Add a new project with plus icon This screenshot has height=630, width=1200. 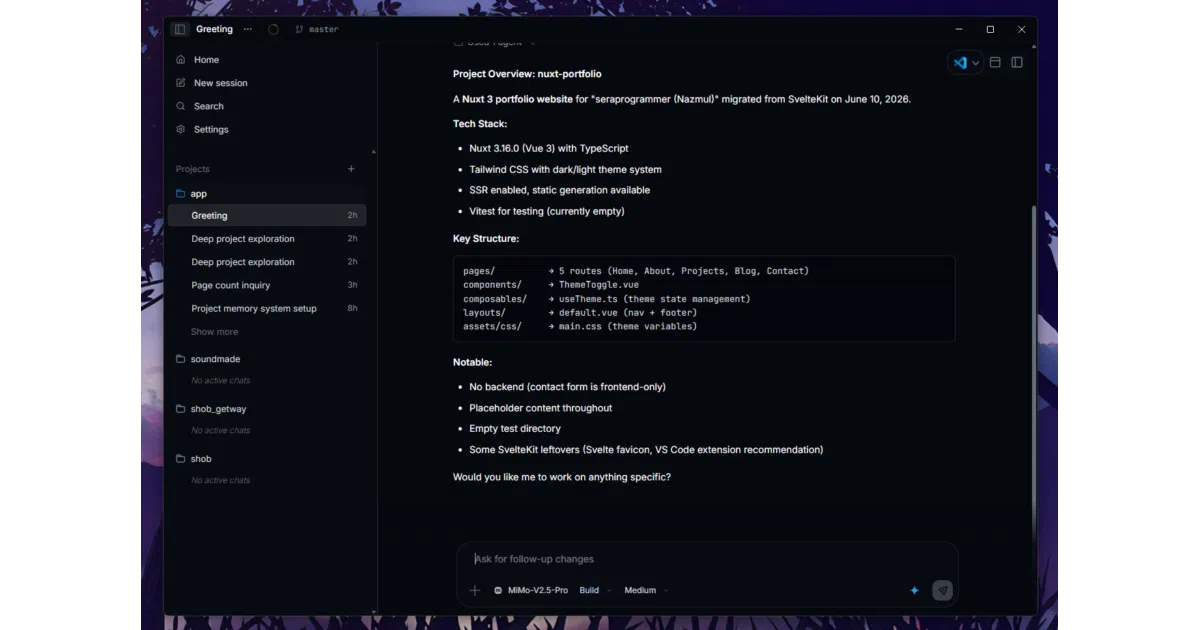351,169
